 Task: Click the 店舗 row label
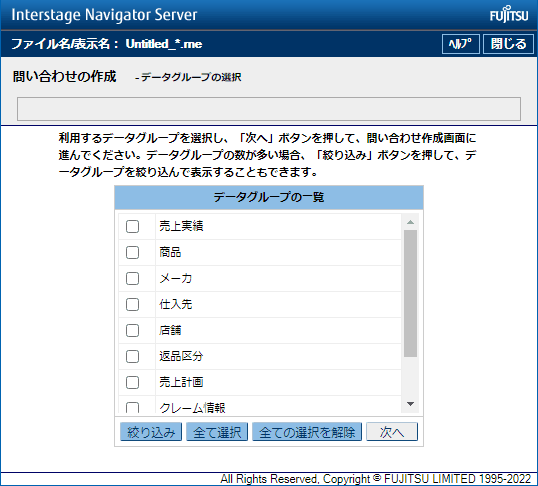[170, 330]
